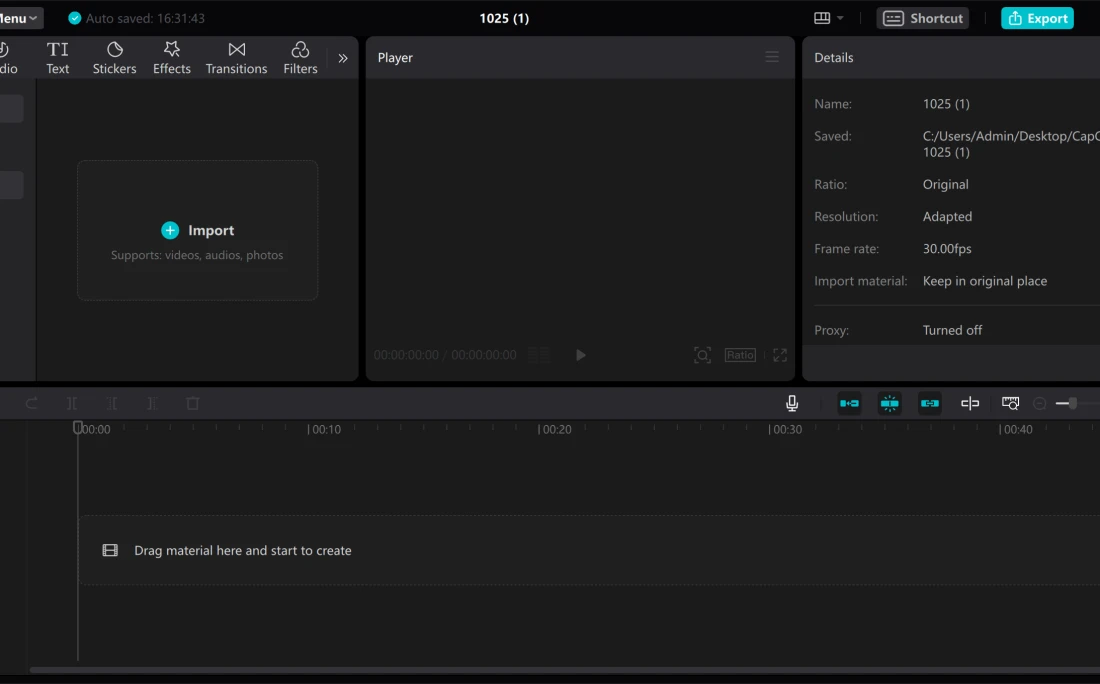Switch to the Text tab
1100x684 pixels.
click(x=58, y=58)
